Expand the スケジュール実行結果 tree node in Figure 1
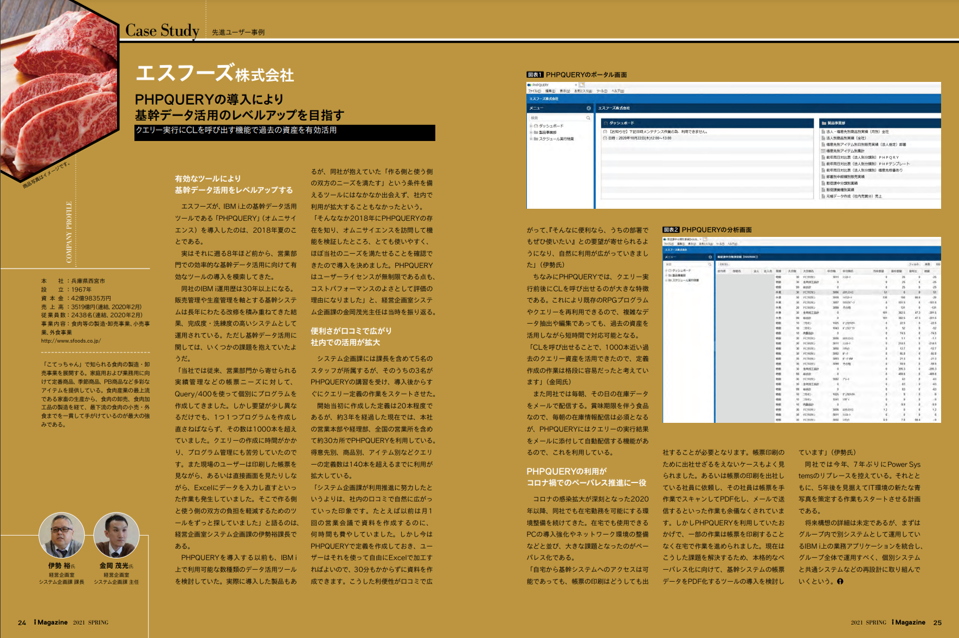This screenshot has height=638, width=959. 531,139
